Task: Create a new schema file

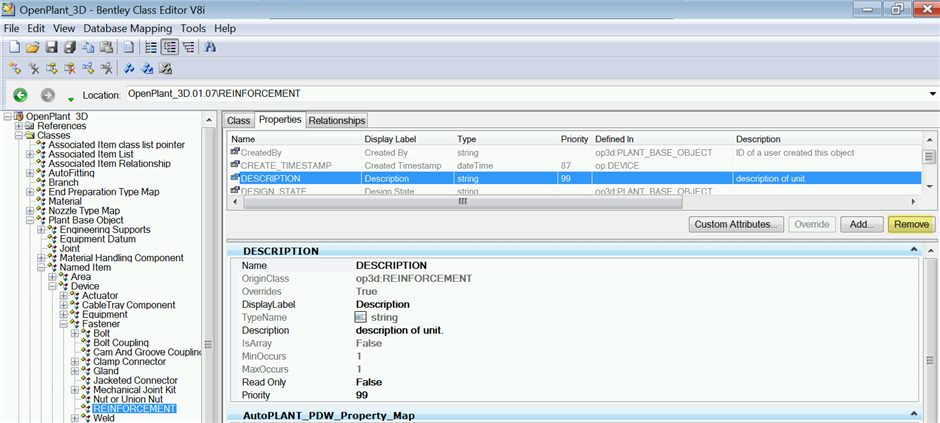Action: (14, 47)
